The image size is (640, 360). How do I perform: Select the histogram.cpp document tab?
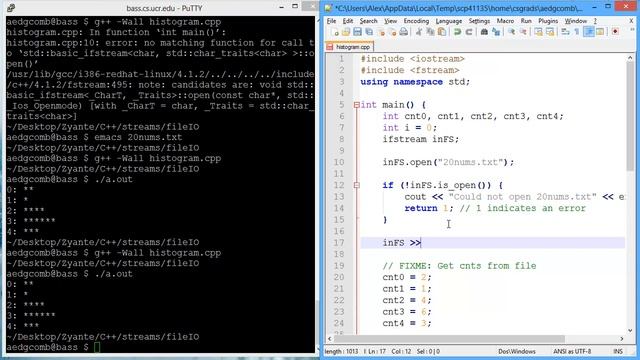click(349, 47)
